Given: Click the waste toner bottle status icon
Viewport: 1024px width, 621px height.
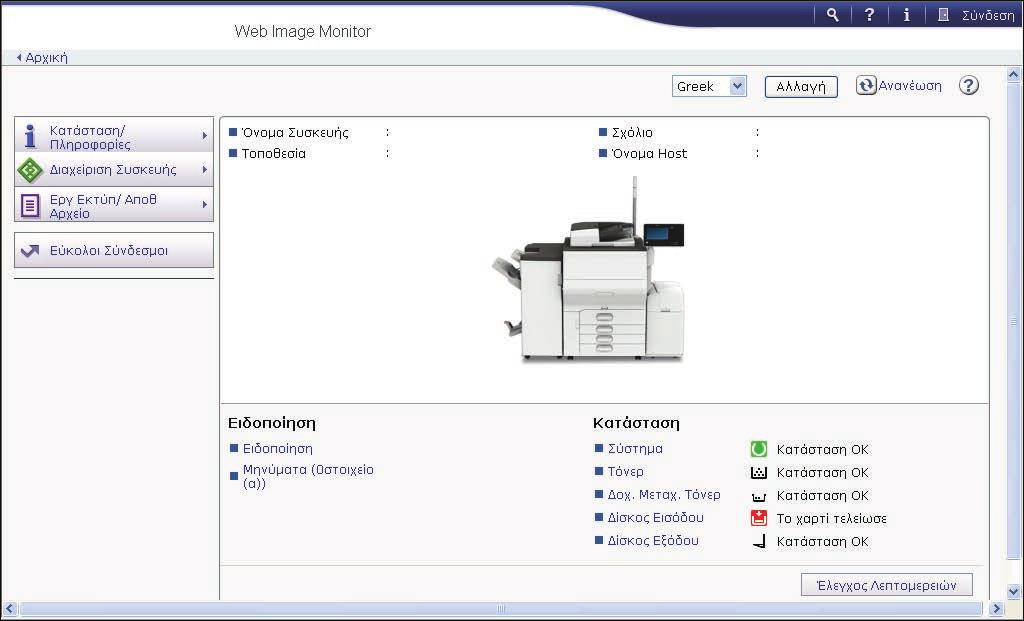Looking at the screenshot, I should (759, 496).
